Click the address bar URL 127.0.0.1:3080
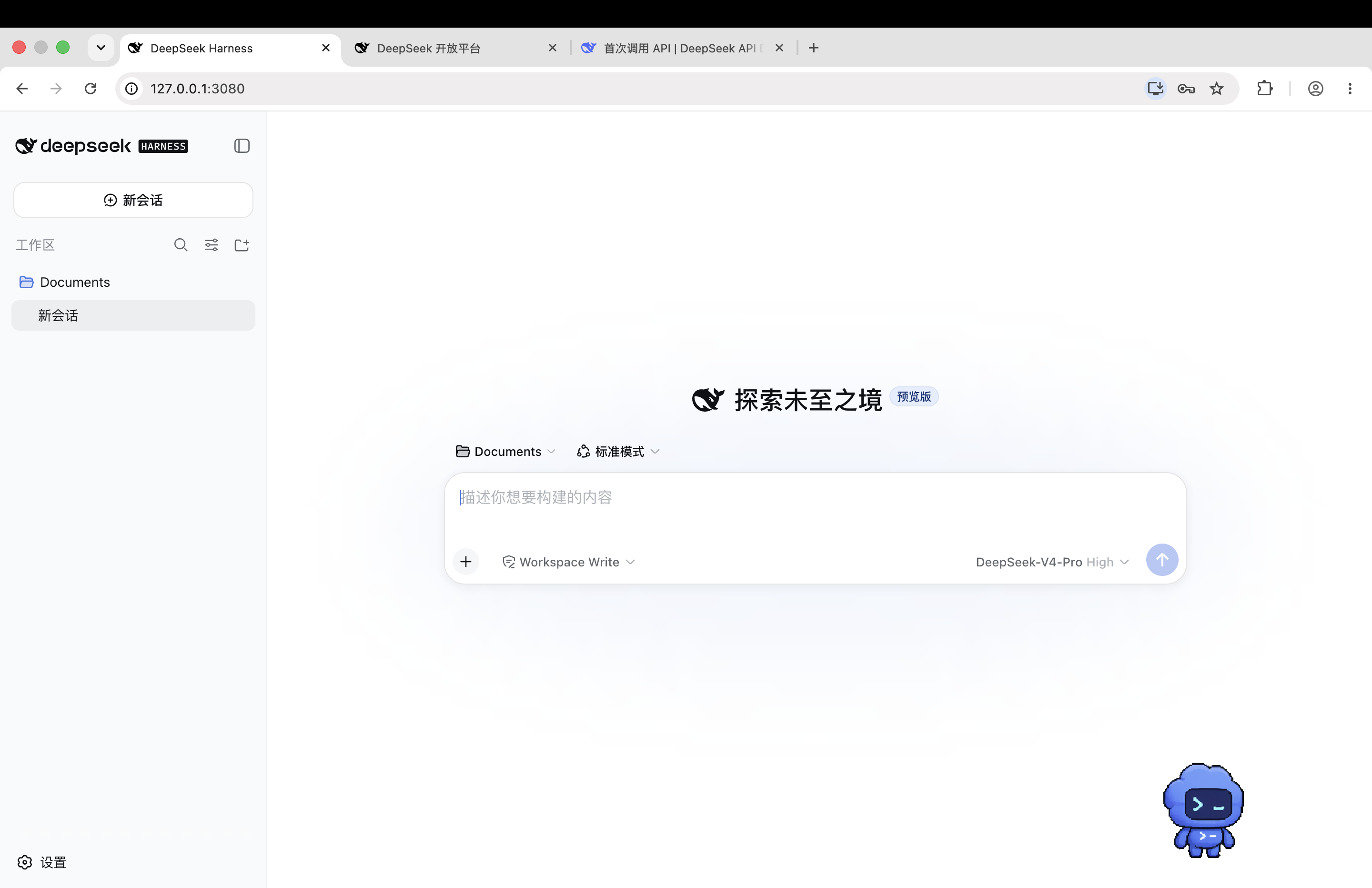This screenshot has height=888, width=1372. pyautogui.click(x=198, y=88)
